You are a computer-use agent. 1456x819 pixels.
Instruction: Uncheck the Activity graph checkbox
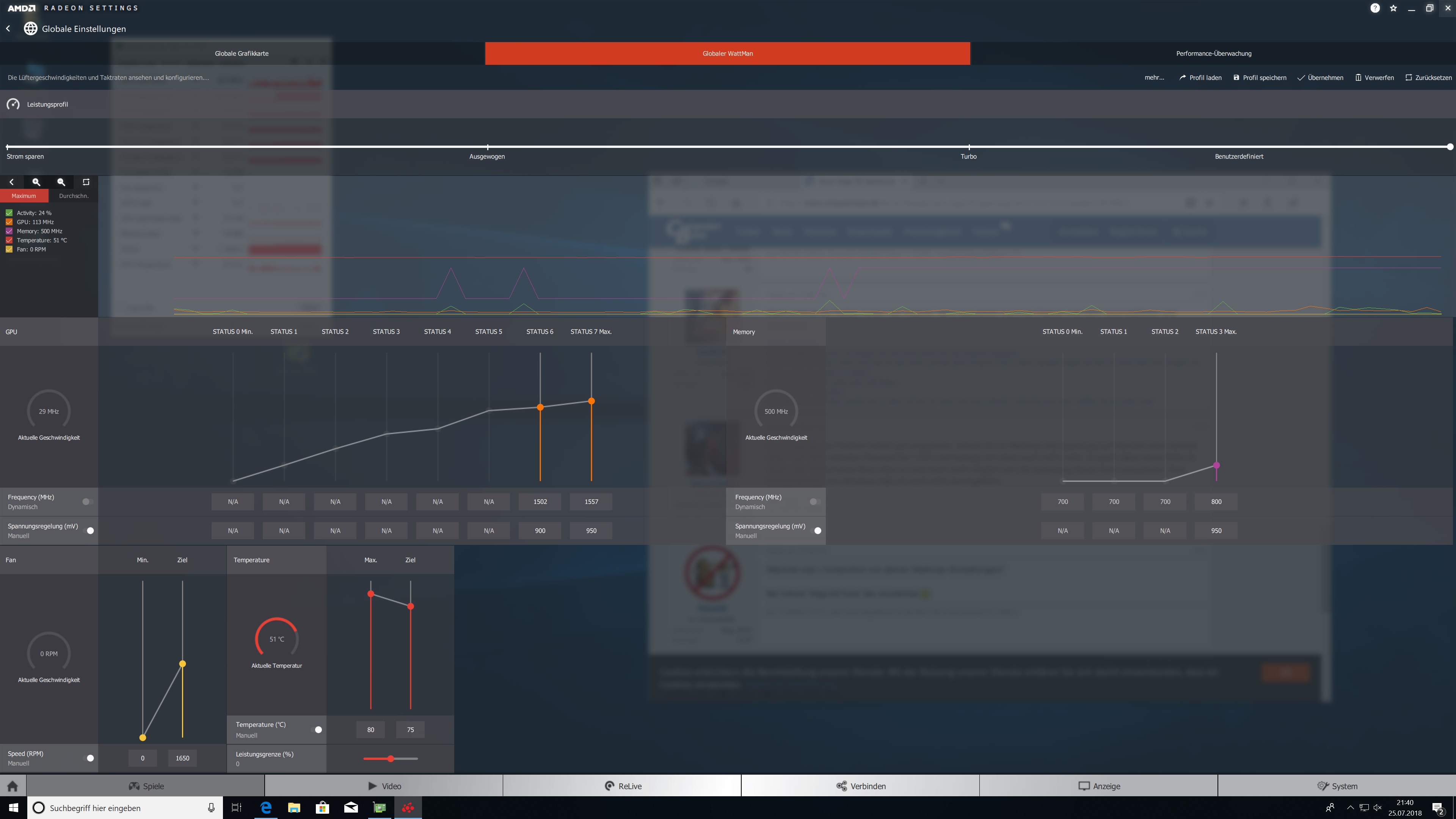point(9,213)
